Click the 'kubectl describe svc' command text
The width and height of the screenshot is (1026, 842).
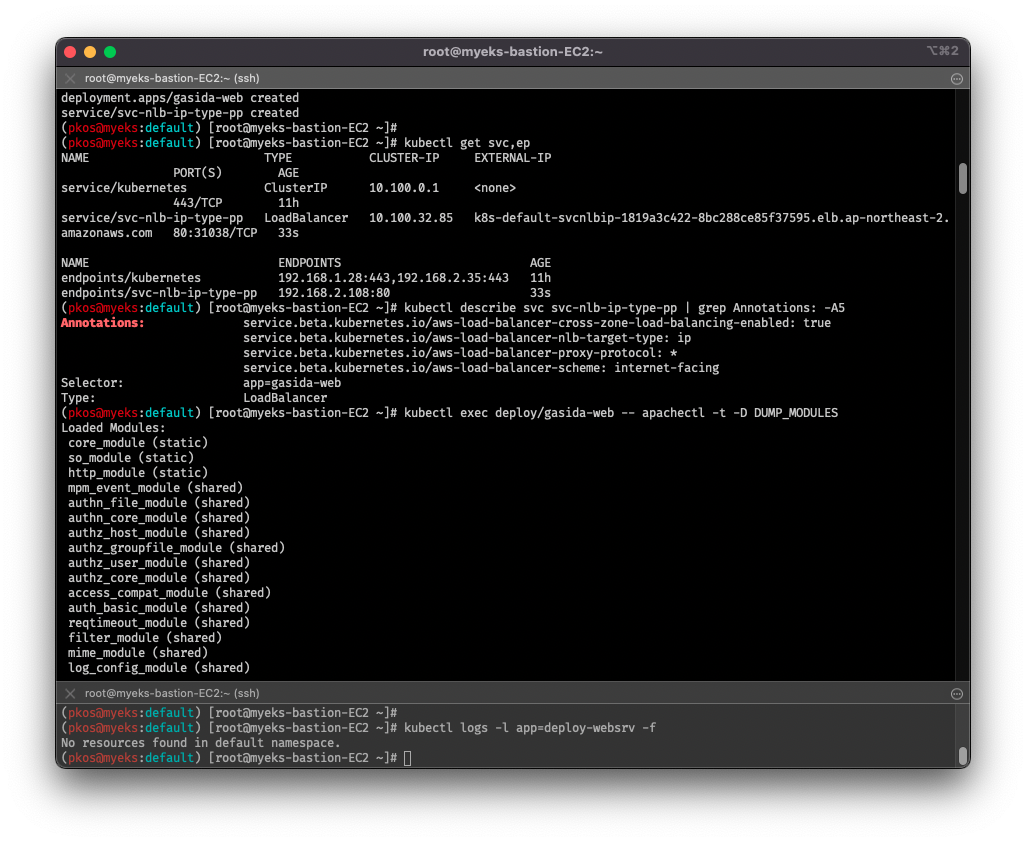(624, 307)
